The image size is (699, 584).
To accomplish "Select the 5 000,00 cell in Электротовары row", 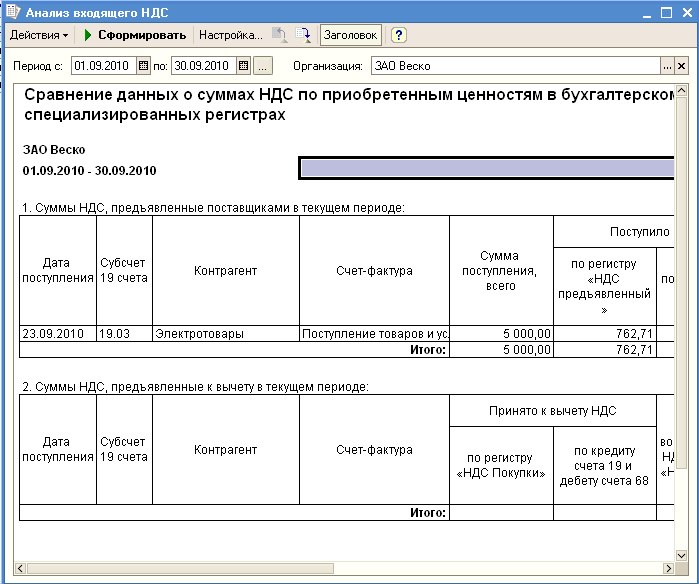I will tap(502, 333).
